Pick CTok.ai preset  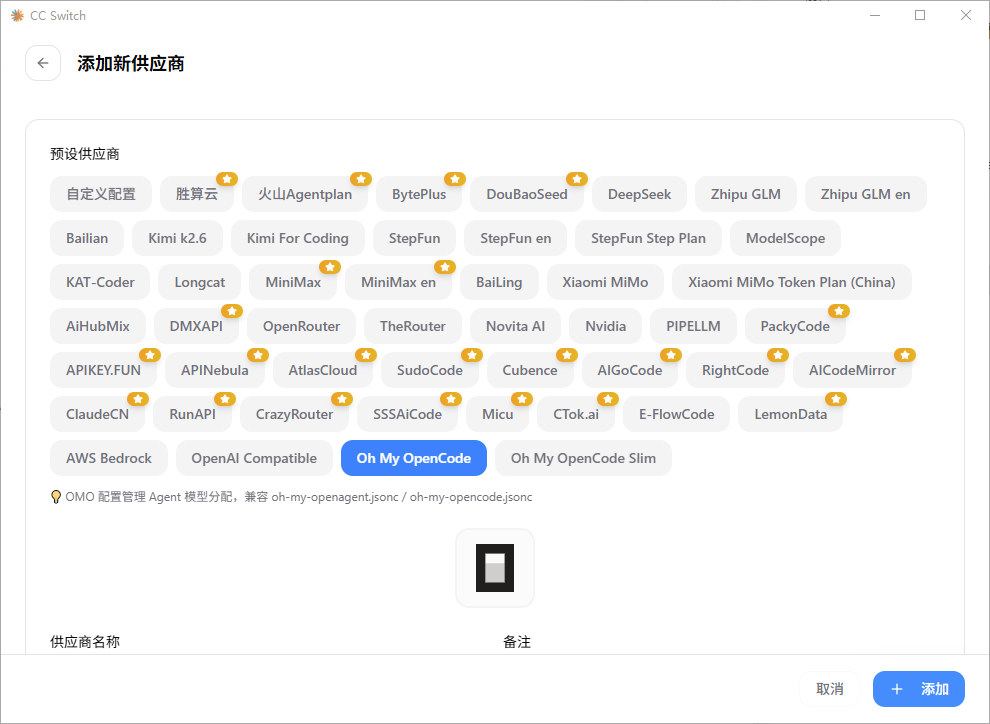[x=576, y=414]
